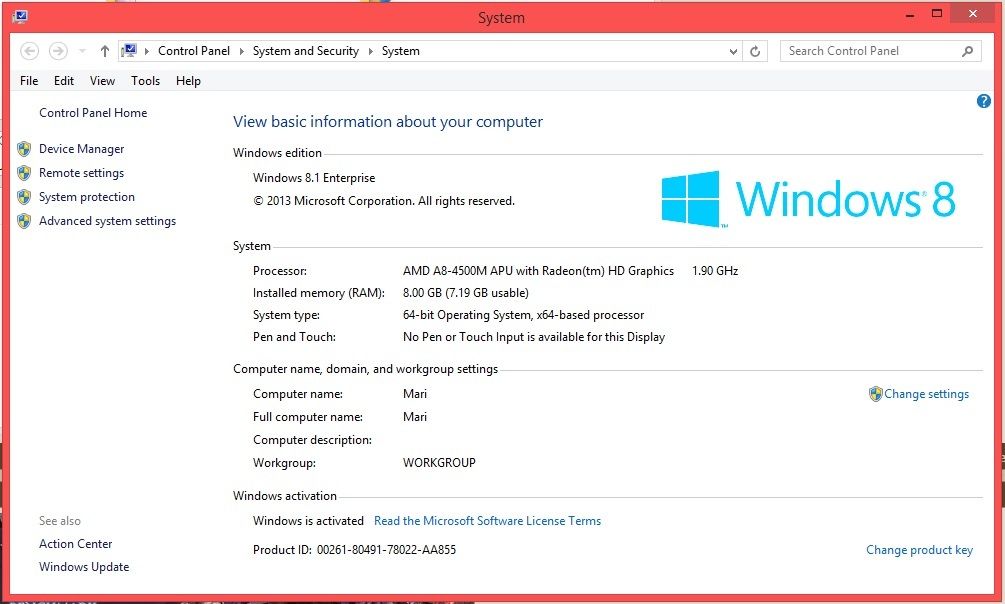
Task: Click the Back navigation arrow
Action: click(29, 51)
